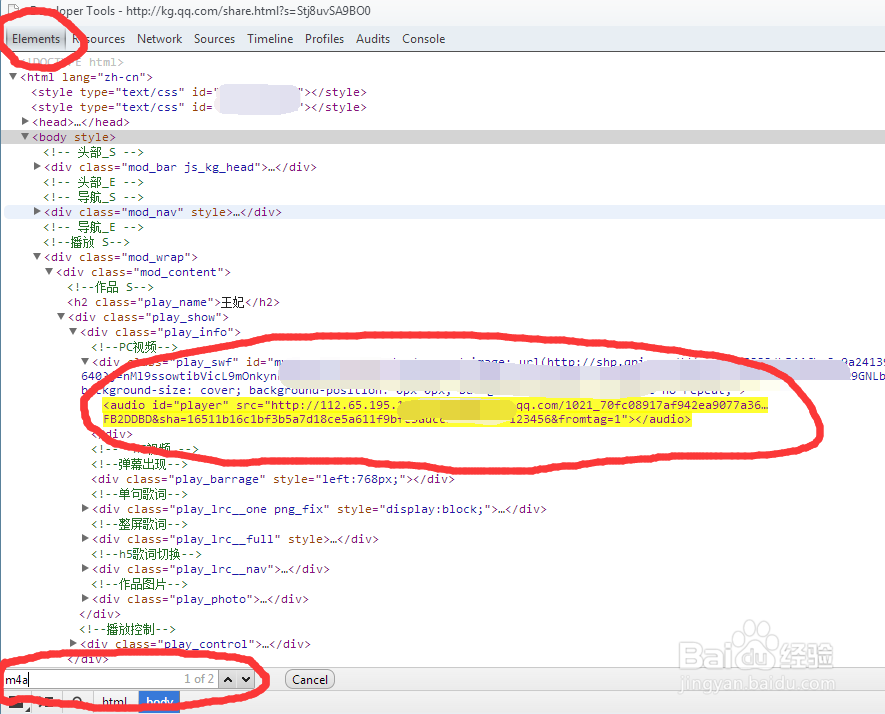Image resolution: width=885 pixels, height=714 pixels.
Task: Collapse the play_info div
Action: click(73, 332)
